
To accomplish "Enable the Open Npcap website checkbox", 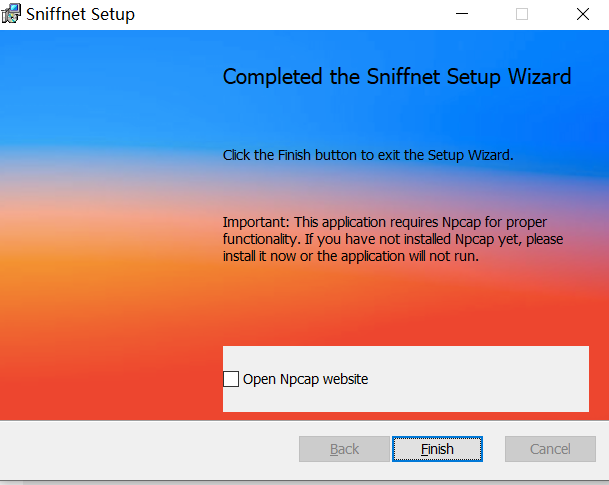I will click(x=231, y=379).
